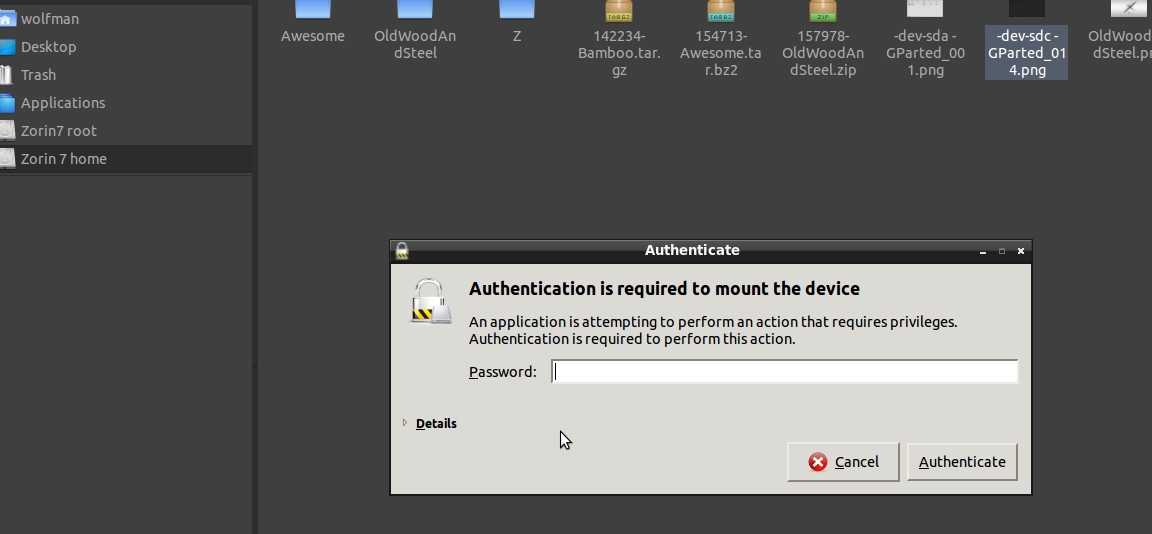Cancel the authentication dialog

pyautogui.click(x=843, y=462)
